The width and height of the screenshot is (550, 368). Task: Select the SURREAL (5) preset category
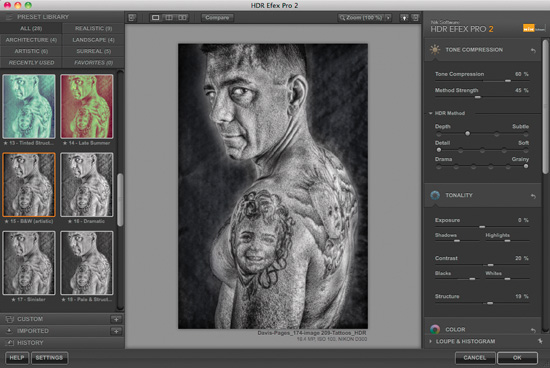[93, 51]
